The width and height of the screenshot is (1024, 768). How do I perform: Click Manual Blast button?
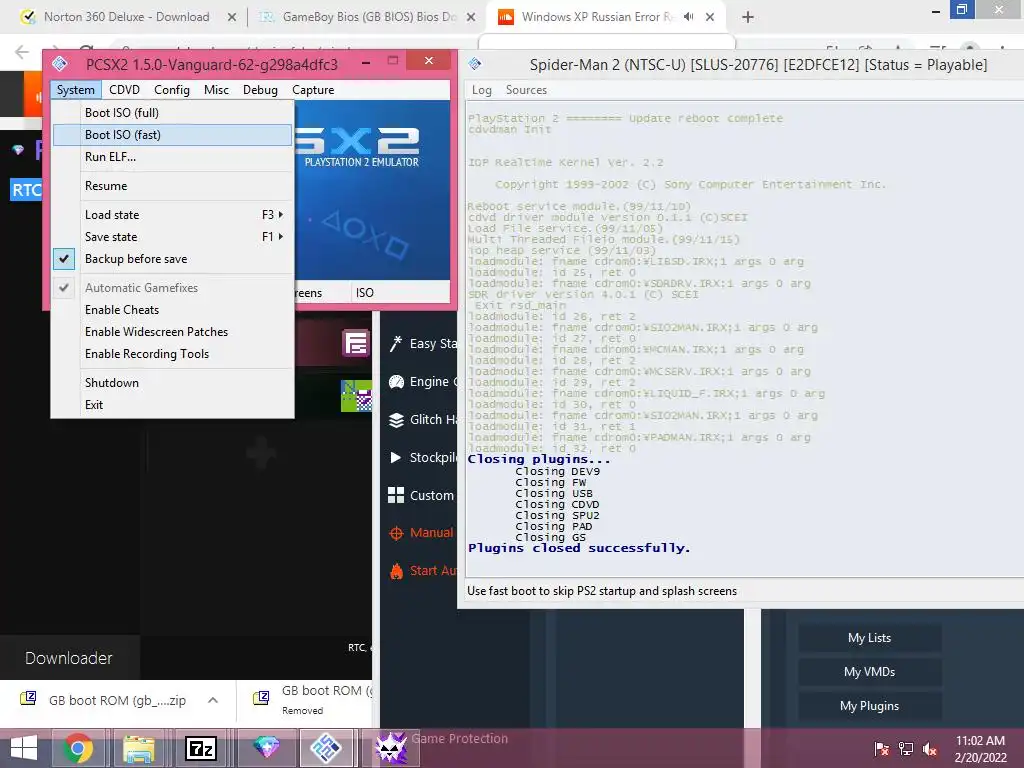click(x=421, y=532)
